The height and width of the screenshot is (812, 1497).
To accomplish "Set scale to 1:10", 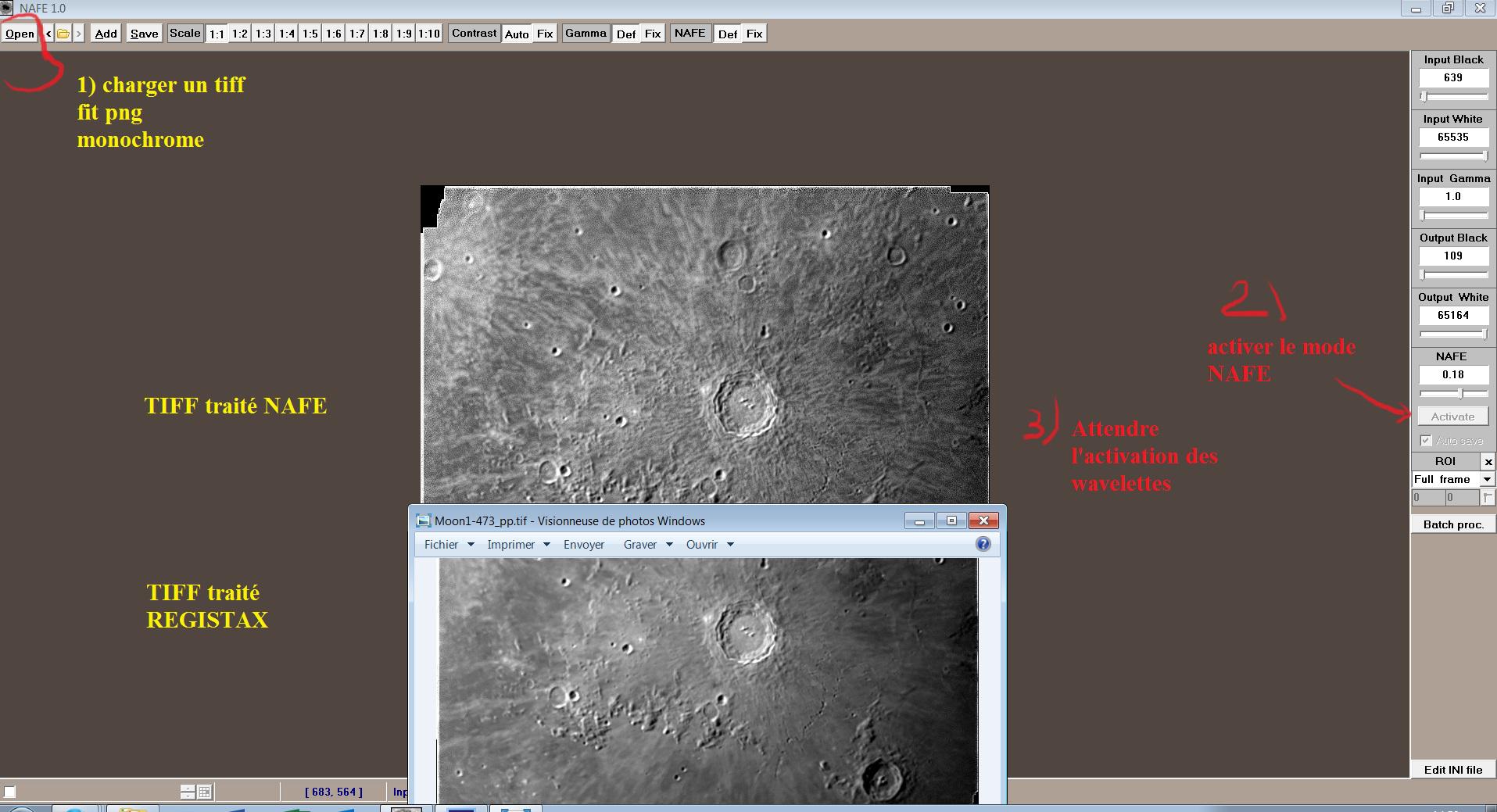I will click(429, 34).
